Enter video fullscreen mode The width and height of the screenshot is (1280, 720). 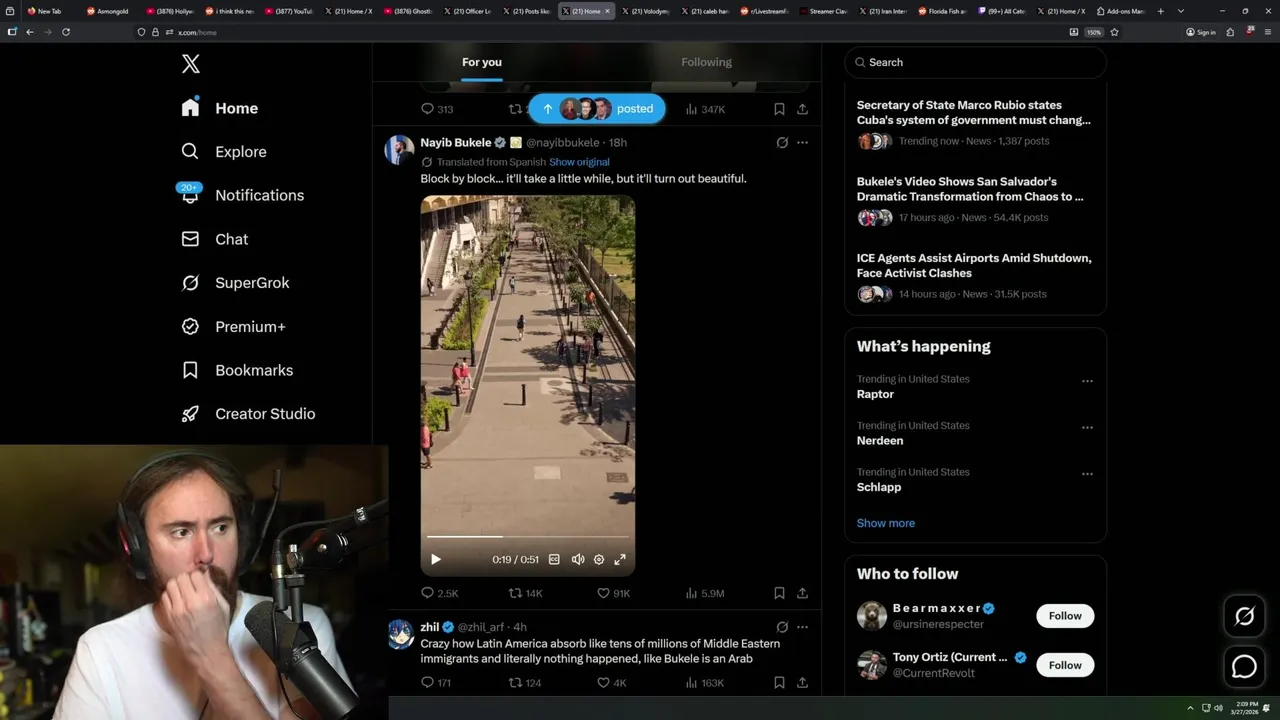(x=620, y=560)
